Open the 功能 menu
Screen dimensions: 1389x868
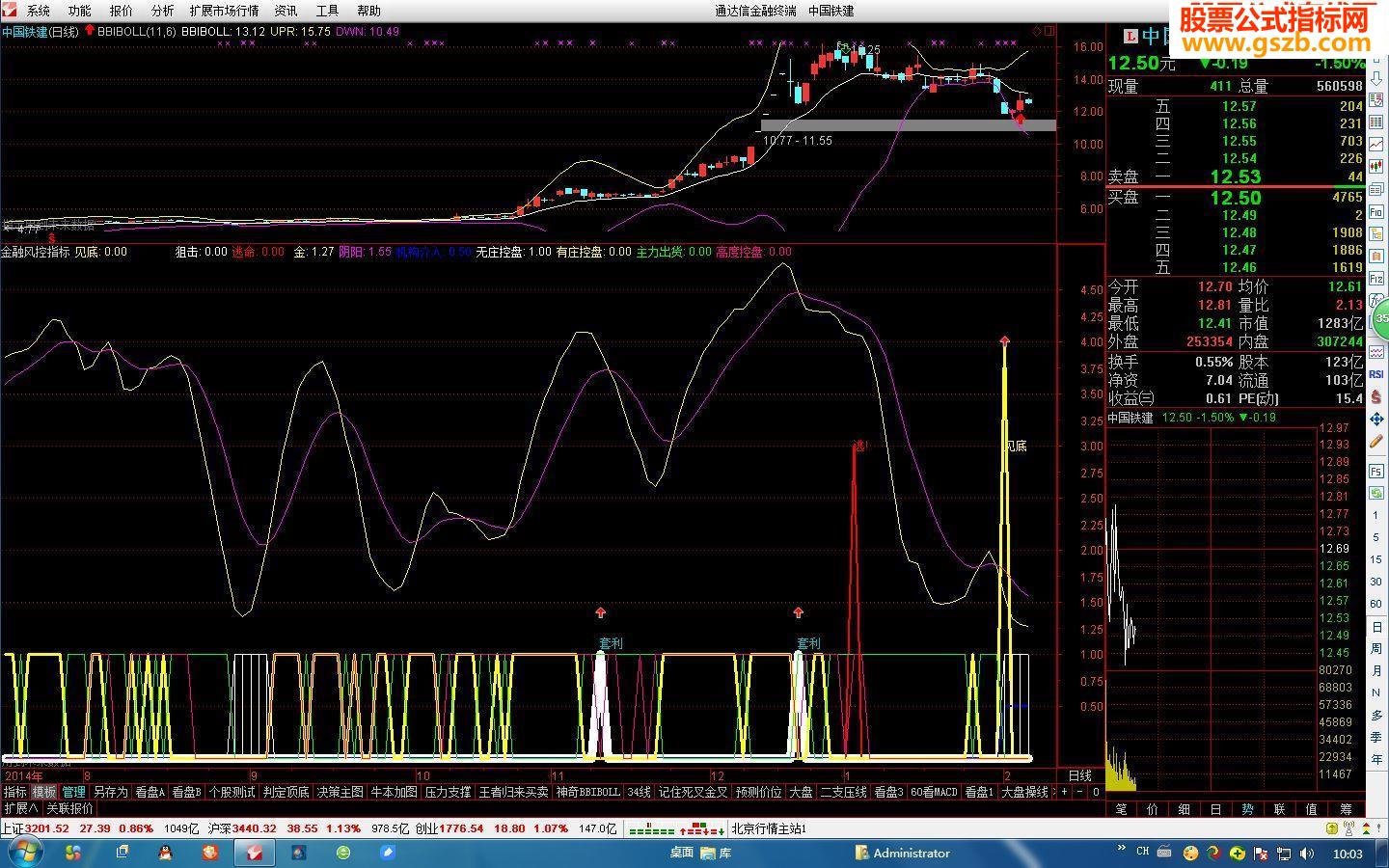(80, 11)
